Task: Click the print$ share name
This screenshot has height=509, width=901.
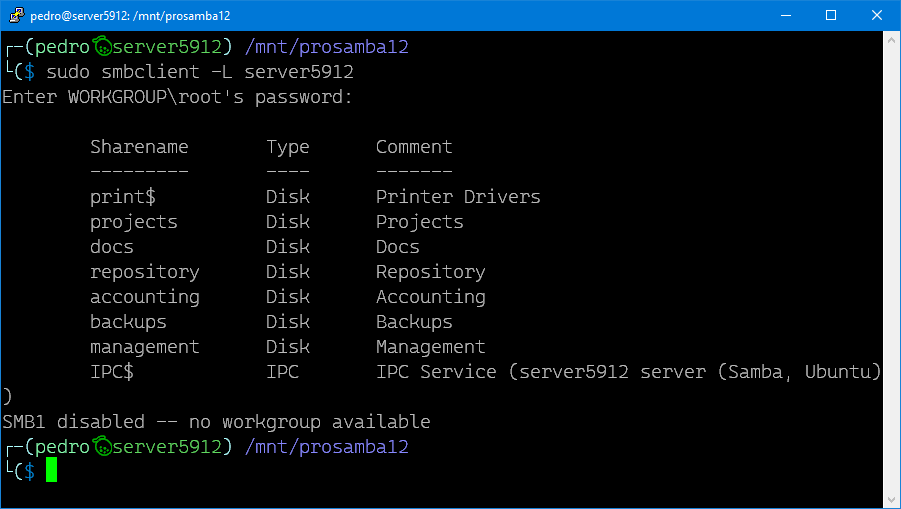Action: coord(123,197)
